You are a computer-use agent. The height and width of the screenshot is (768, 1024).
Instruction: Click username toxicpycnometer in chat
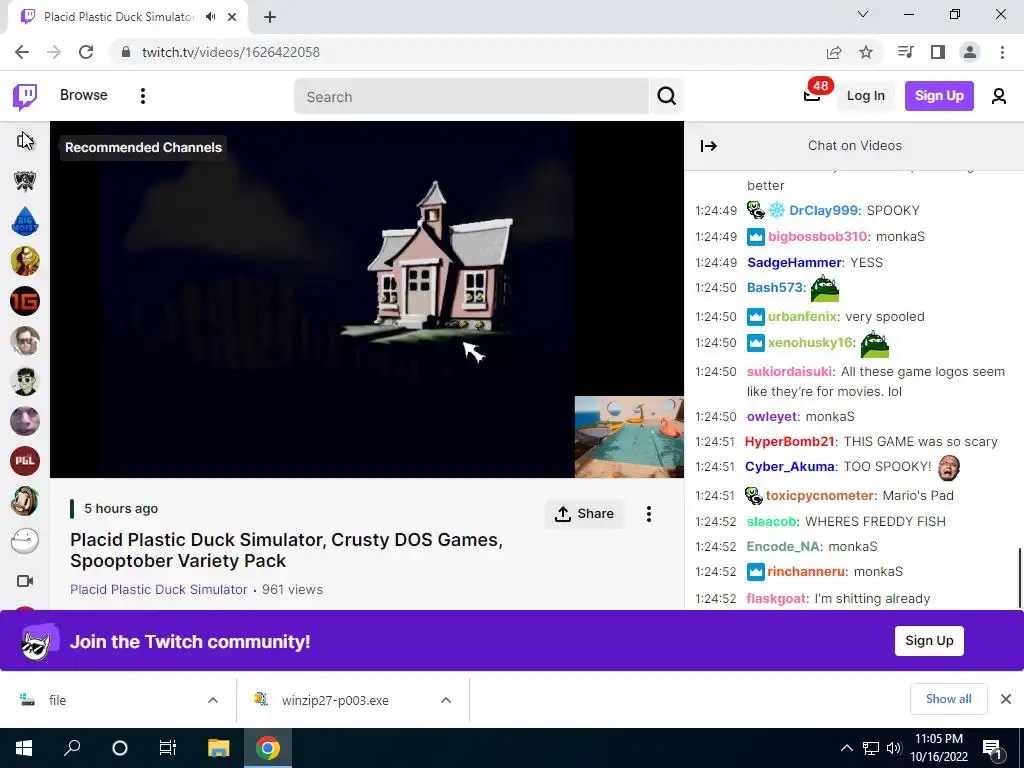pyautogui.click(x=820, y=496)
